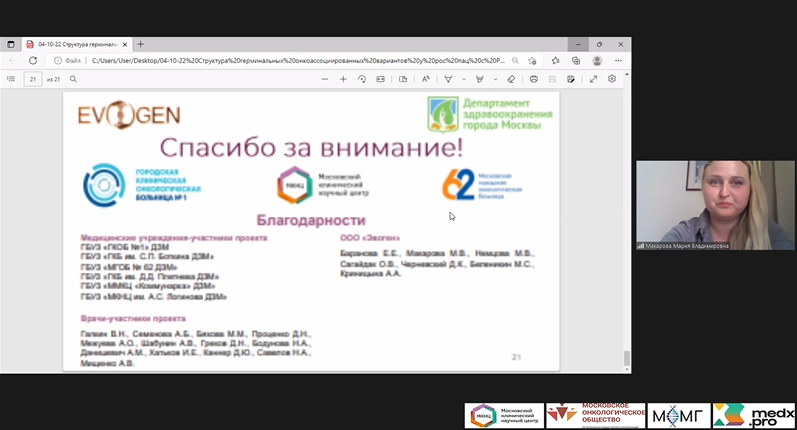Click the PDF Save as icon
Image resolution: width=797 pixels, height=430 pixels.
[571, 79]
